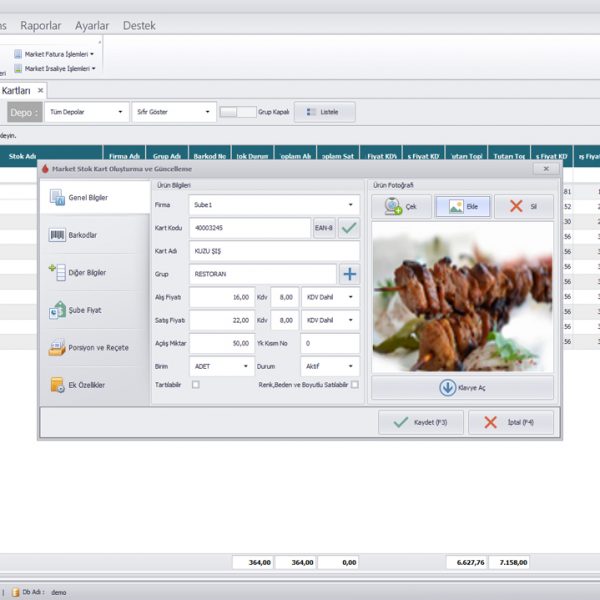The image size is (600, 600).
Task: Open the Alış Fiyatı KDV Dahil dropdown
Action: (x=330, y=297)
